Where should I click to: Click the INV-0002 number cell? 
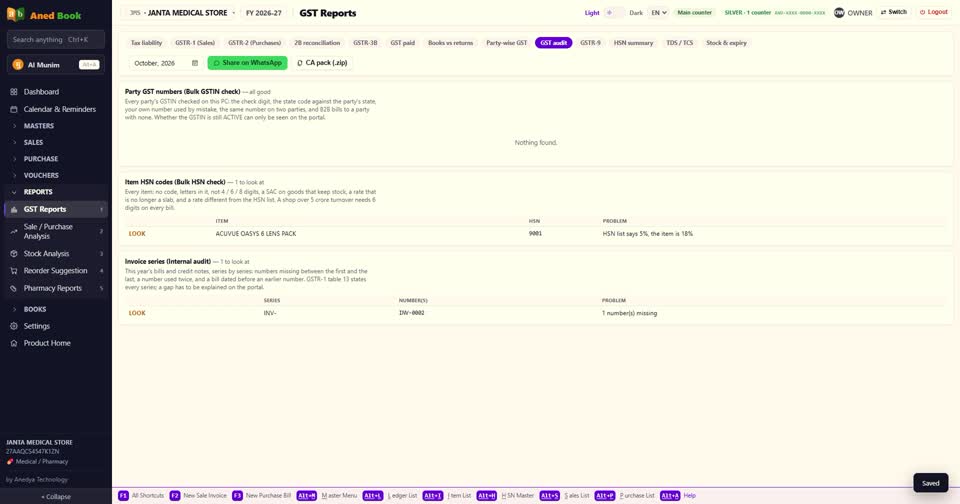tap(411, 314)
